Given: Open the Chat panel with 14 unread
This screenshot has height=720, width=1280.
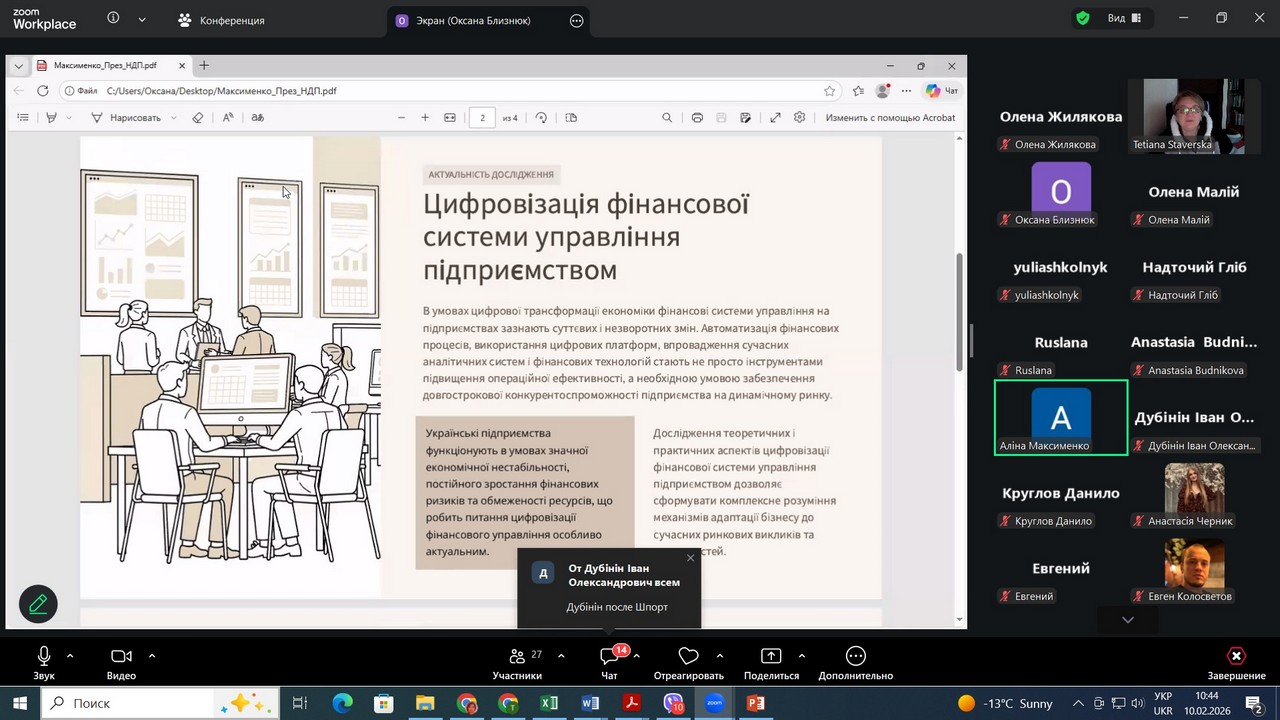Looking at the screenshot, I should (x=609, y=657).
